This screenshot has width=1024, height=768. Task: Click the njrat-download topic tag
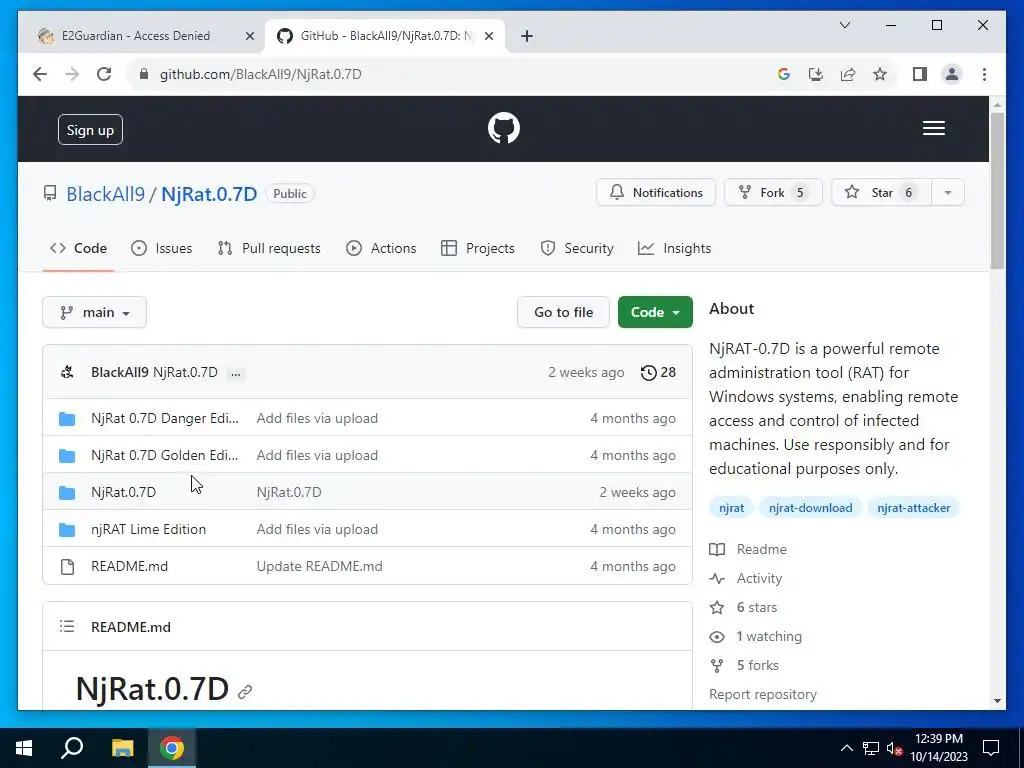click(810, 508)
